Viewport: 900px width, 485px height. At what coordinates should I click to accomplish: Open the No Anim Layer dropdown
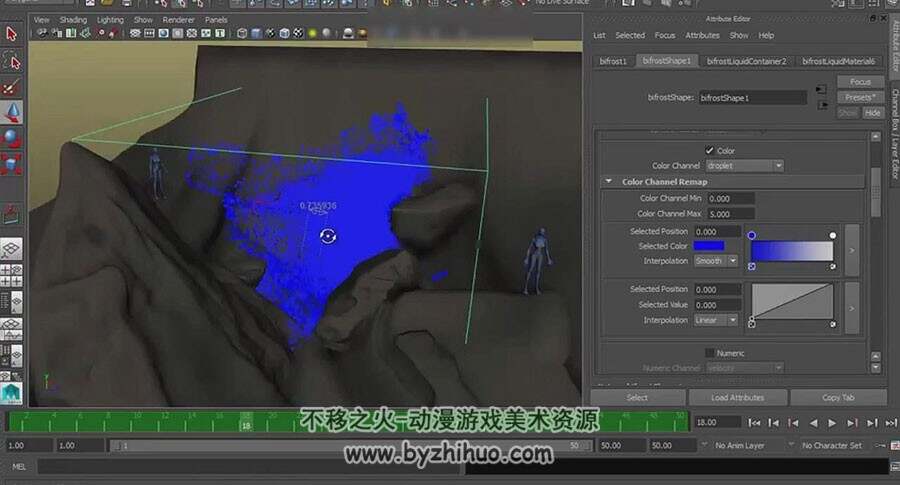(x=740, y=445)
